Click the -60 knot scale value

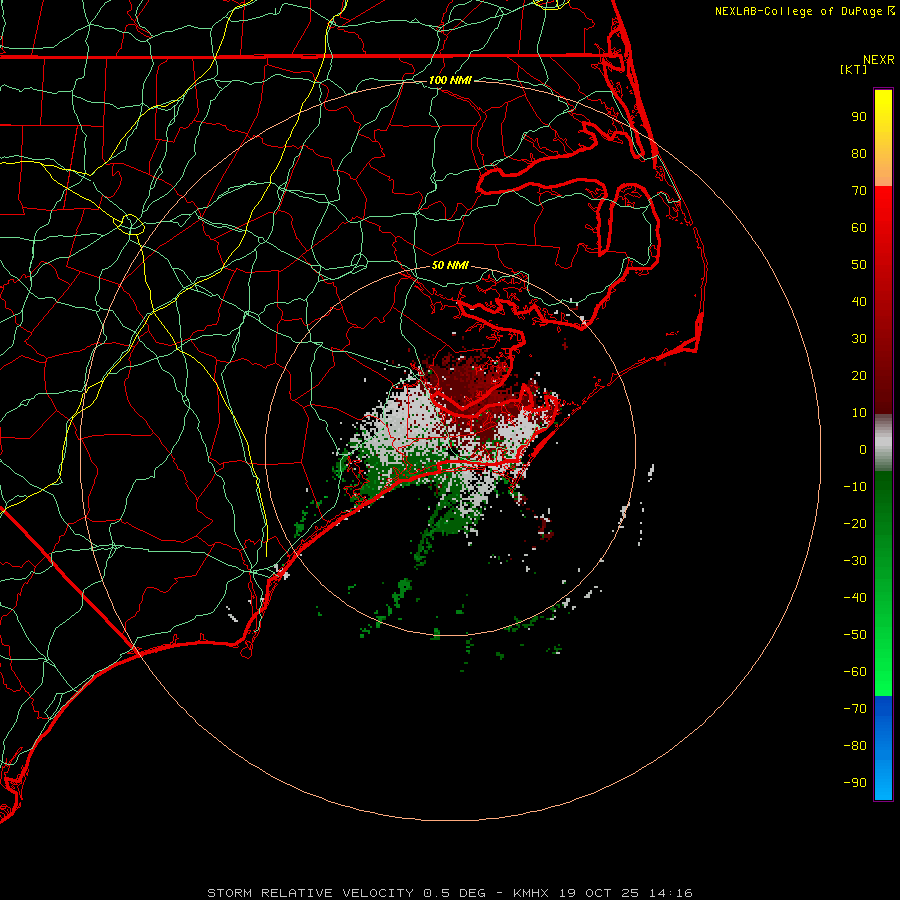855,672
